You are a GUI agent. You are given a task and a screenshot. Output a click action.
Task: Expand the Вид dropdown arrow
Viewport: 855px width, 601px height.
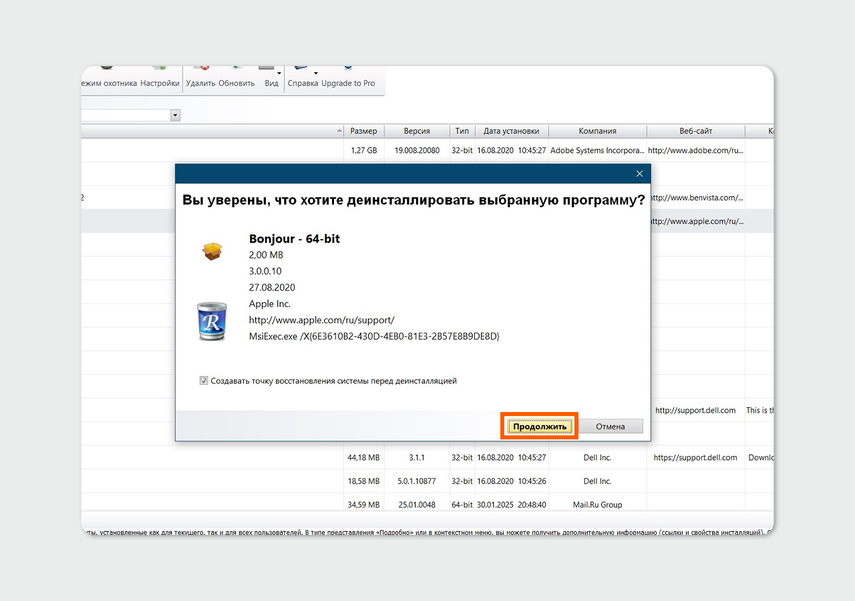pos(279,72)
